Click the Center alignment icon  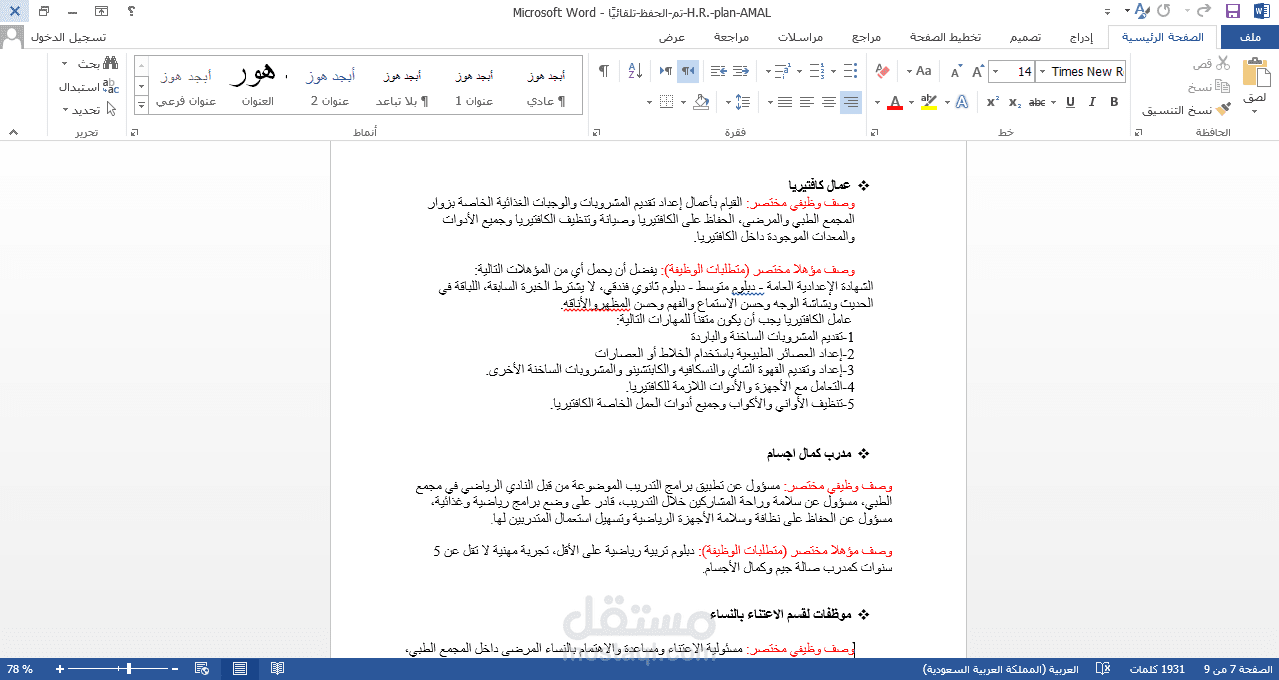(x=828, y=102)
